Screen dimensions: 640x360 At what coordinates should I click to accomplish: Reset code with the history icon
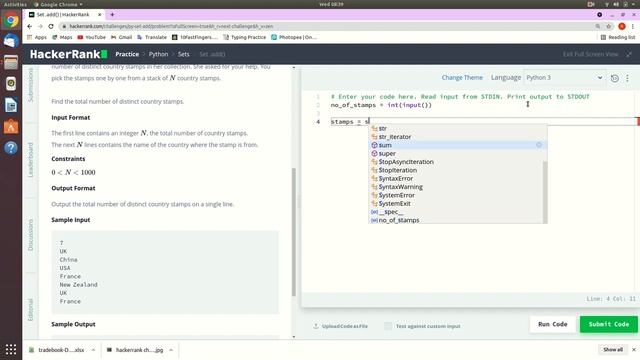(615, 78)
